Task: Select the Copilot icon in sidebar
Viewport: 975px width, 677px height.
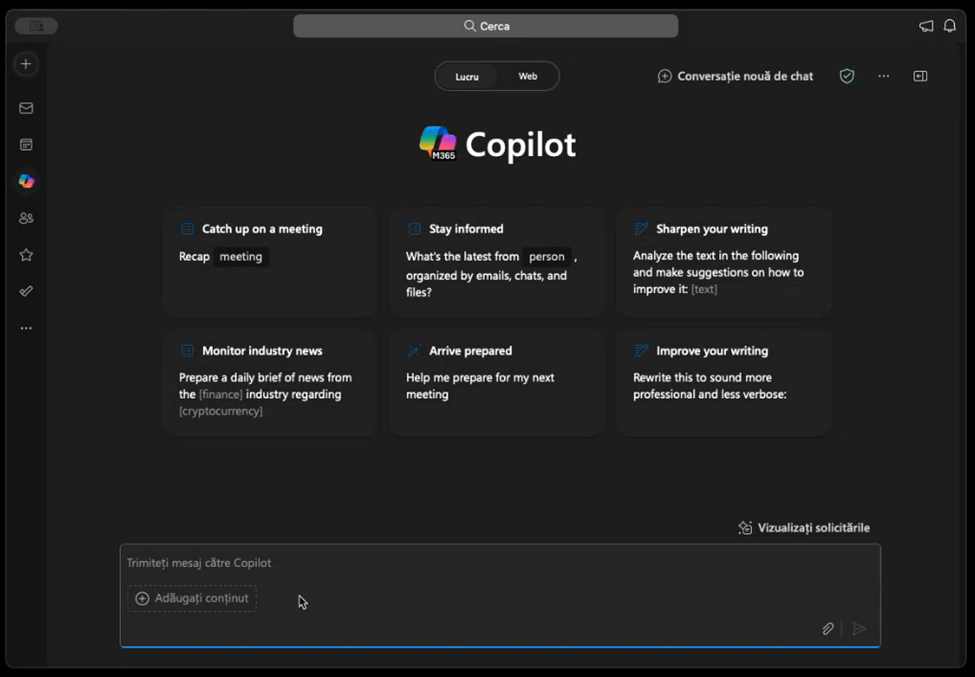Action: [x=26, y=182]
